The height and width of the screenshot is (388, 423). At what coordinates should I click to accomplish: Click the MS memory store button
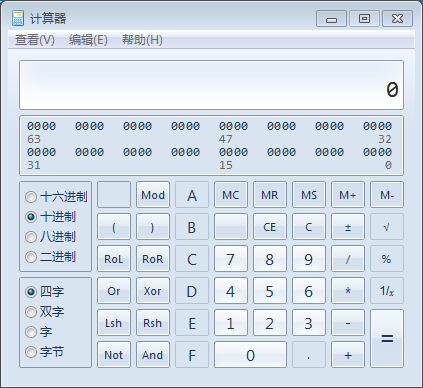(x=309, y=195)
